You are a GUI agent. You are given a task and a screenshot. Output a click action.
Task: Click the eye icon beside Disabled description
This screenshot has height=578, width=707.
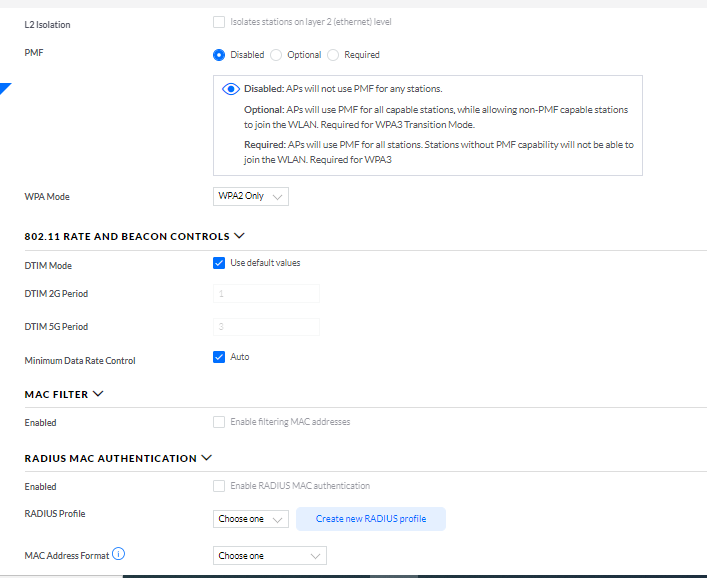[230, 89]
